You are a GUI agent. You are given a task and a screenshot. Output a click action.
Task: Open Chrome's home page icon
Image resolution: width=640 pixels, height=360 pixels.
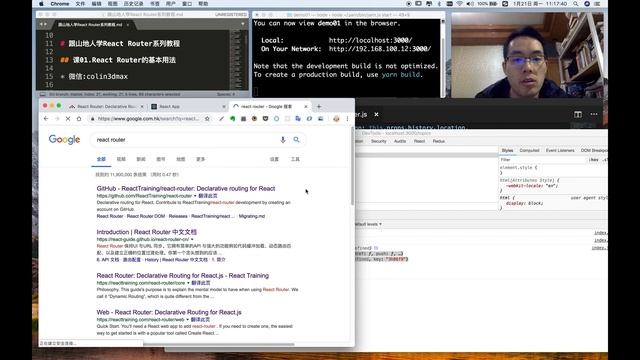(x=79, y=119)
